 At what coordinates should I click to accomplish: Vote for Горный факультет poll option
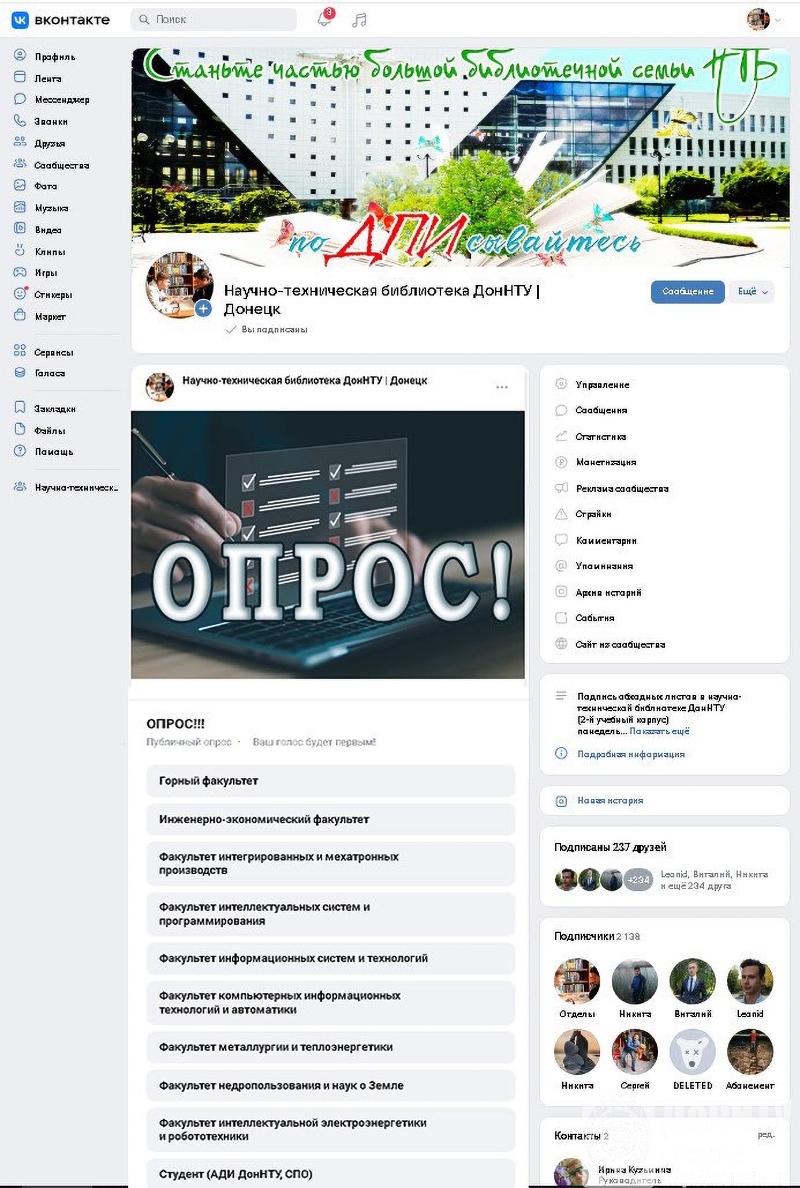[x=330, y=780]
